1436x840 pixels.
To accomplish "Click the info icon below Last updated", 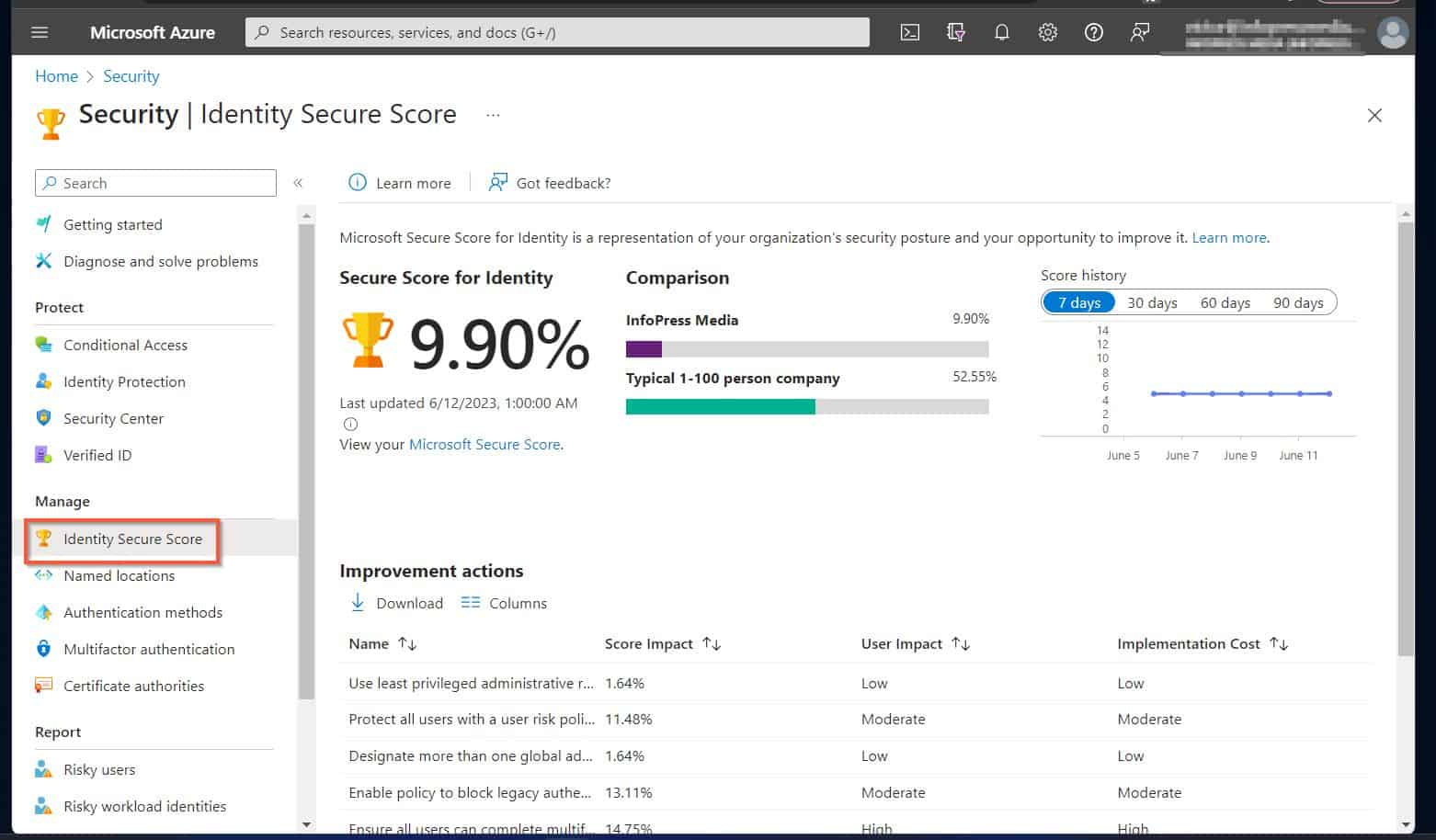I will pos(350,424).
